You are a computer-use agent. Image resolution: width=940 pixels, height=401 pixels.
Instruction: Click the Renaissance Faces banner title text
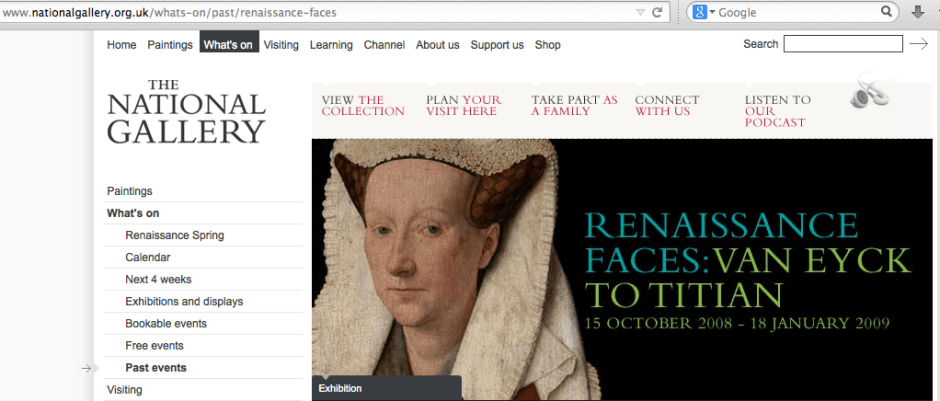(x=748, y=260)
